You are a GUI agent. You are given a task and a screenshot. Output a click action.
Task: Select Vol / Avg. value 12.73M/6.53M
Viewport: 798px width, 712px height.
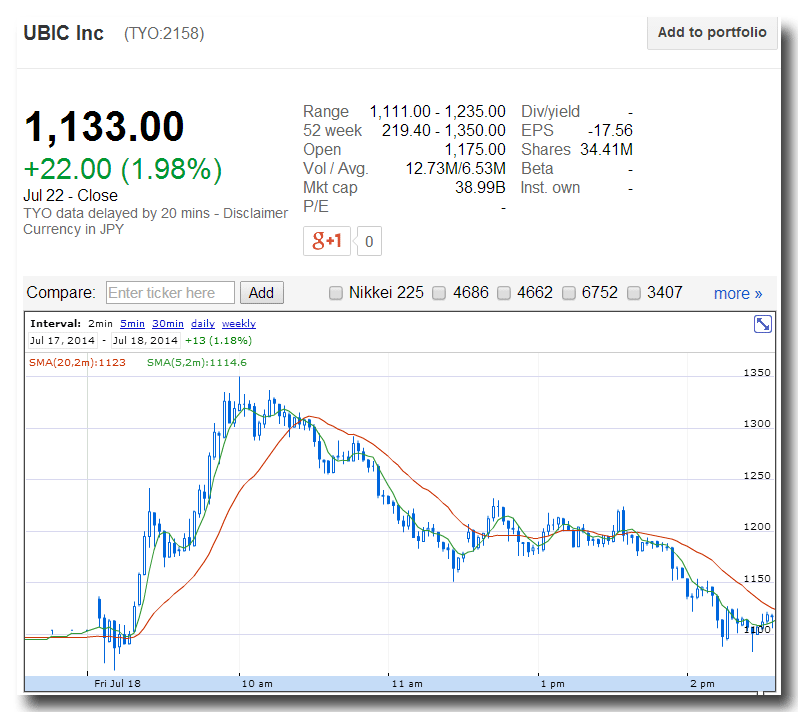point(455,168)
